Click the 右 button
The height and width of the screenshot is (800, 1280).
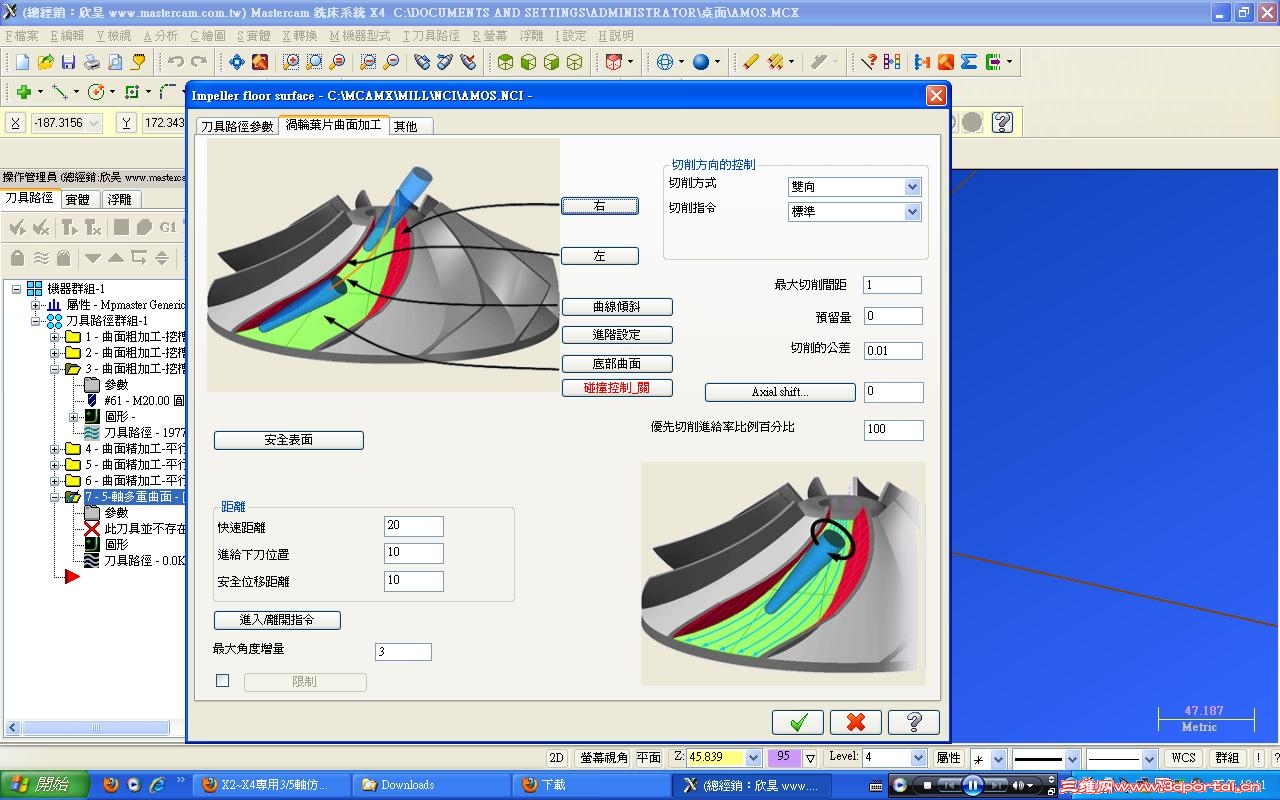pyautogui.click(x=600, y=206)
